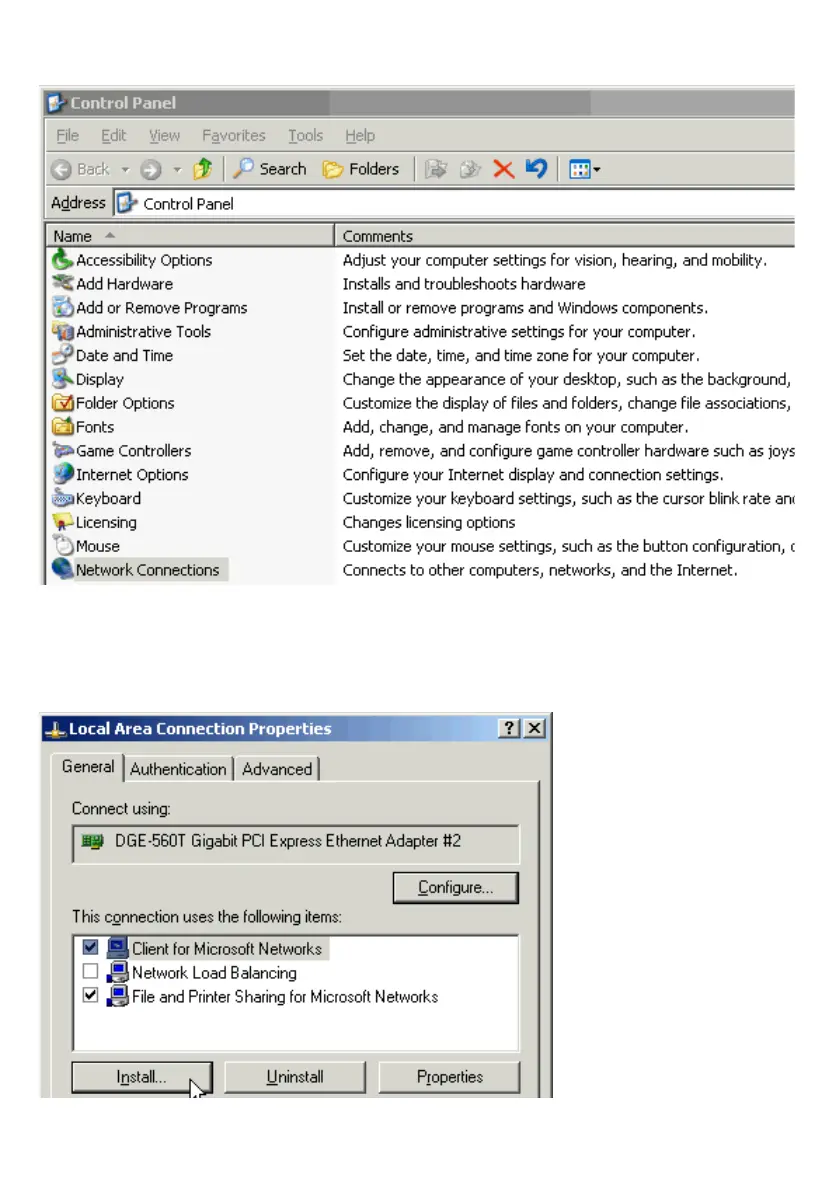838x1188 pixels.
Task: Select Client for Microsoft Networks item icon
Action: (x=117, y=948)
